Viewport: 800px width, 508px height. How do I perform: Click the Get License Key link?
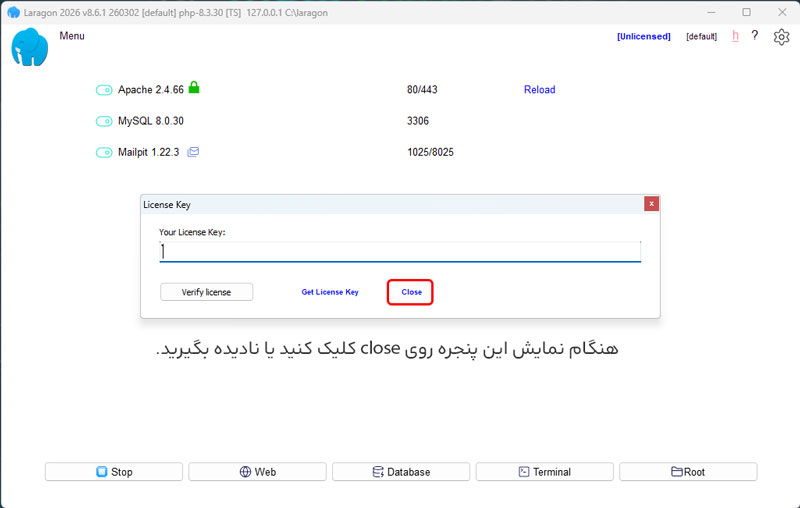330,292
